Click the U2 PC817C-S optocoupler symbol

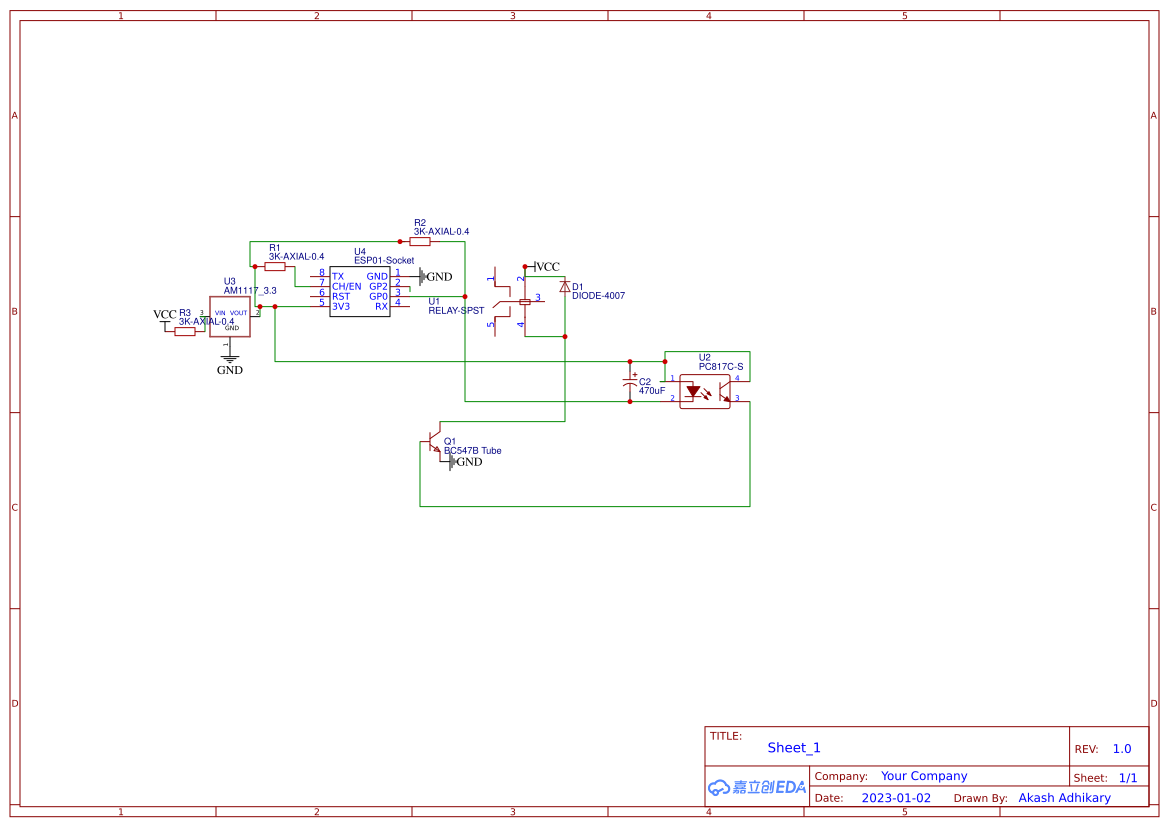(x=703, y=393)
